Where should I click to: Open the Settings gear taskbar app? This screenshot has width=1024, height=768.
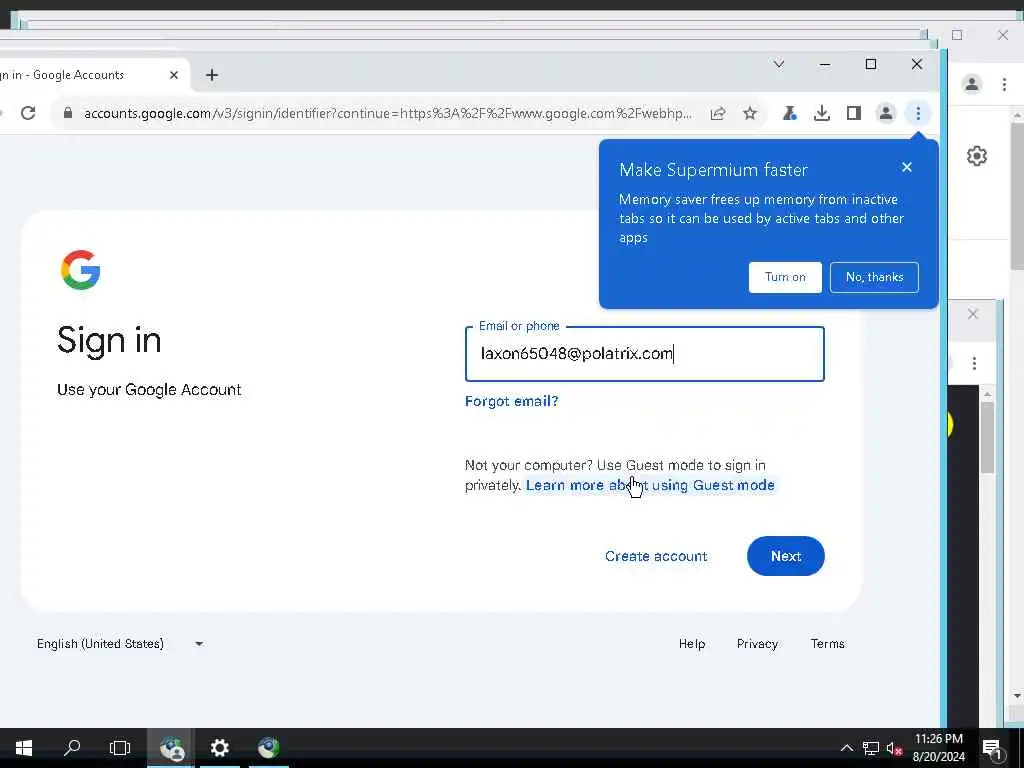click(x=219, y=748)
